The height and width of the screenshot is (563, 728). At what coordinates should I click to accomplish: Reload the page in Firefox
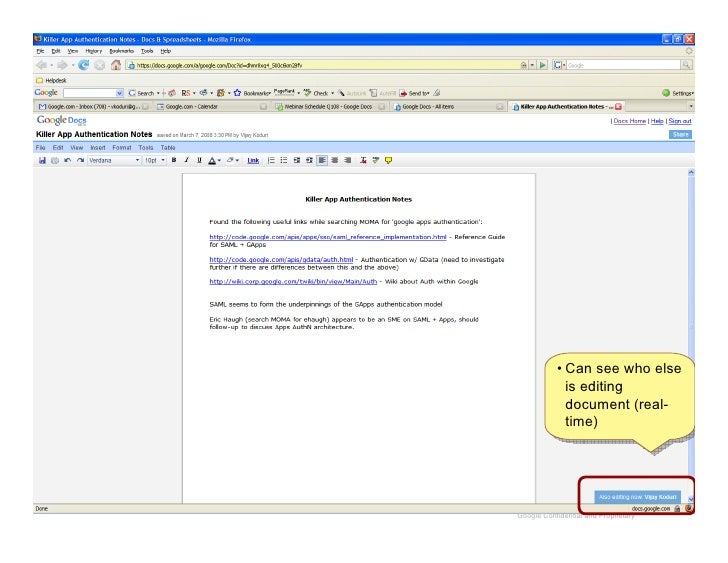(84, 65)
